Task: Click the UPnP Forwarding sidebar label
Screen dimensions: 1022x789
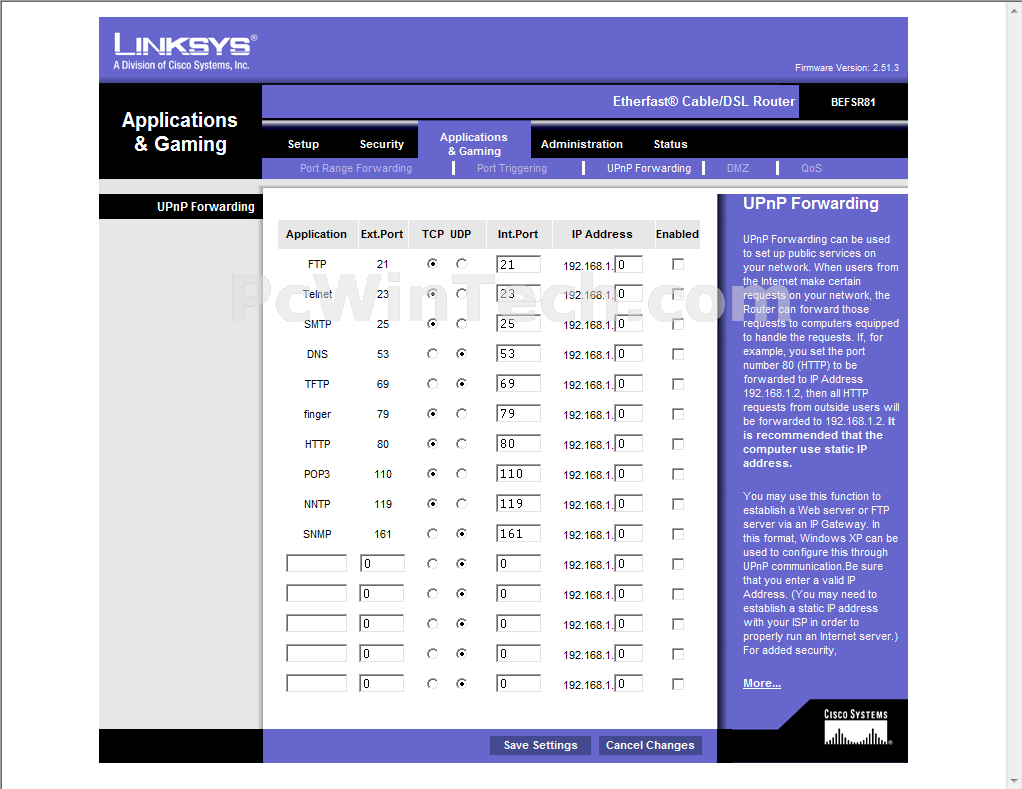Action: coord(205,207)
